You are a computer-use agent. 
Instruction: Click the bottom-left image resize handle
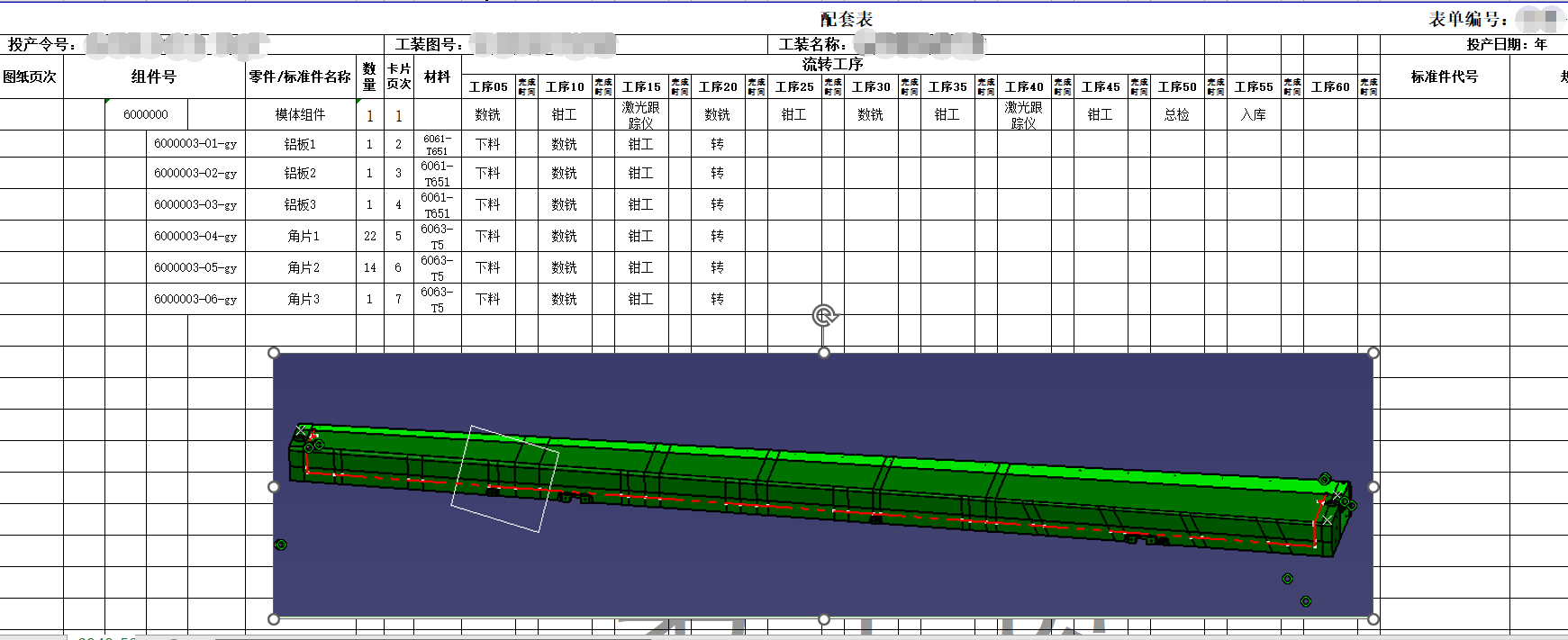274,619
